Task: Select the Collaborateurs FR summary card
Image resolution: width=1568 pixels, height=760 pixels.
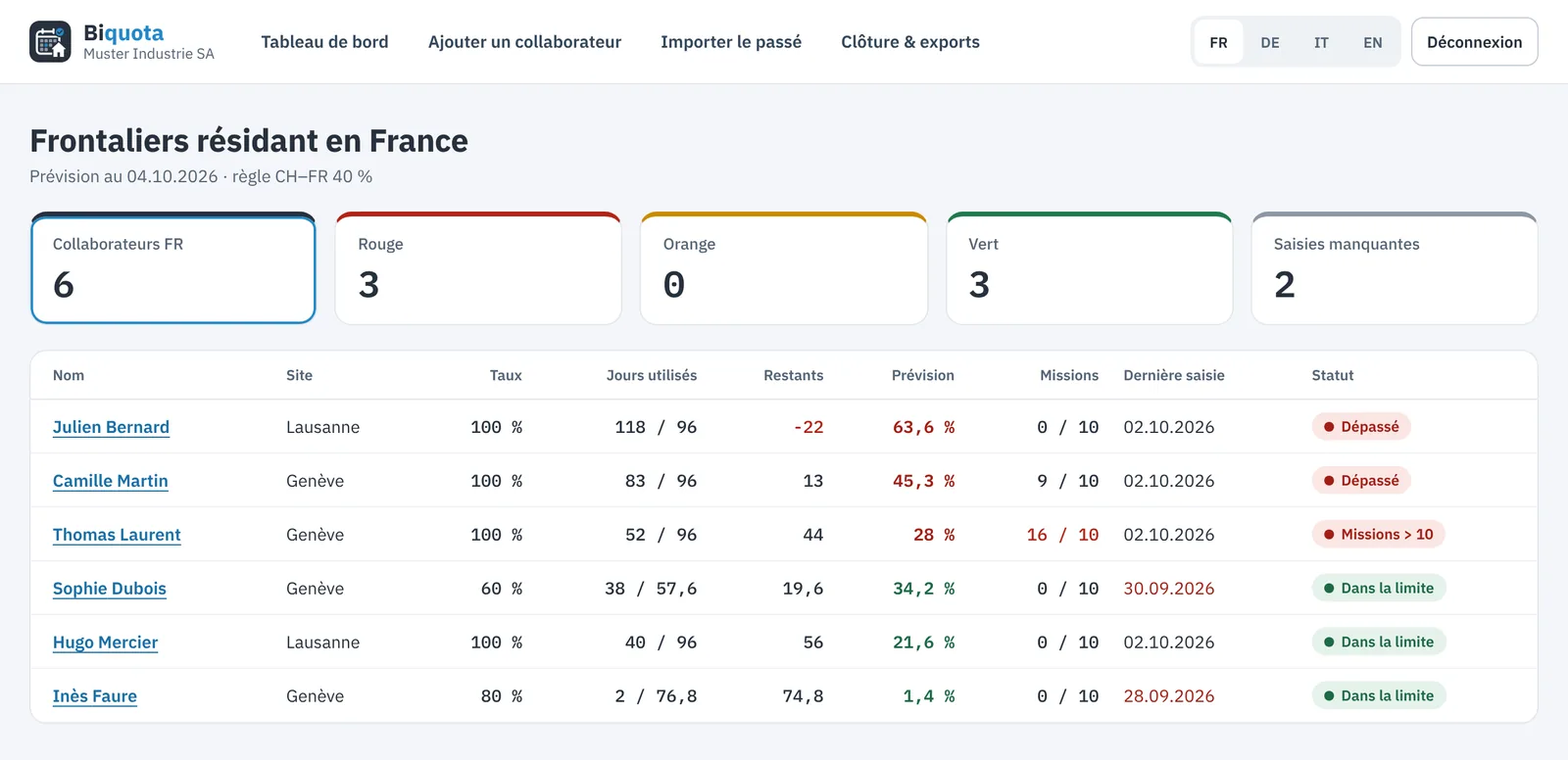Action: (x=173, y=268)
